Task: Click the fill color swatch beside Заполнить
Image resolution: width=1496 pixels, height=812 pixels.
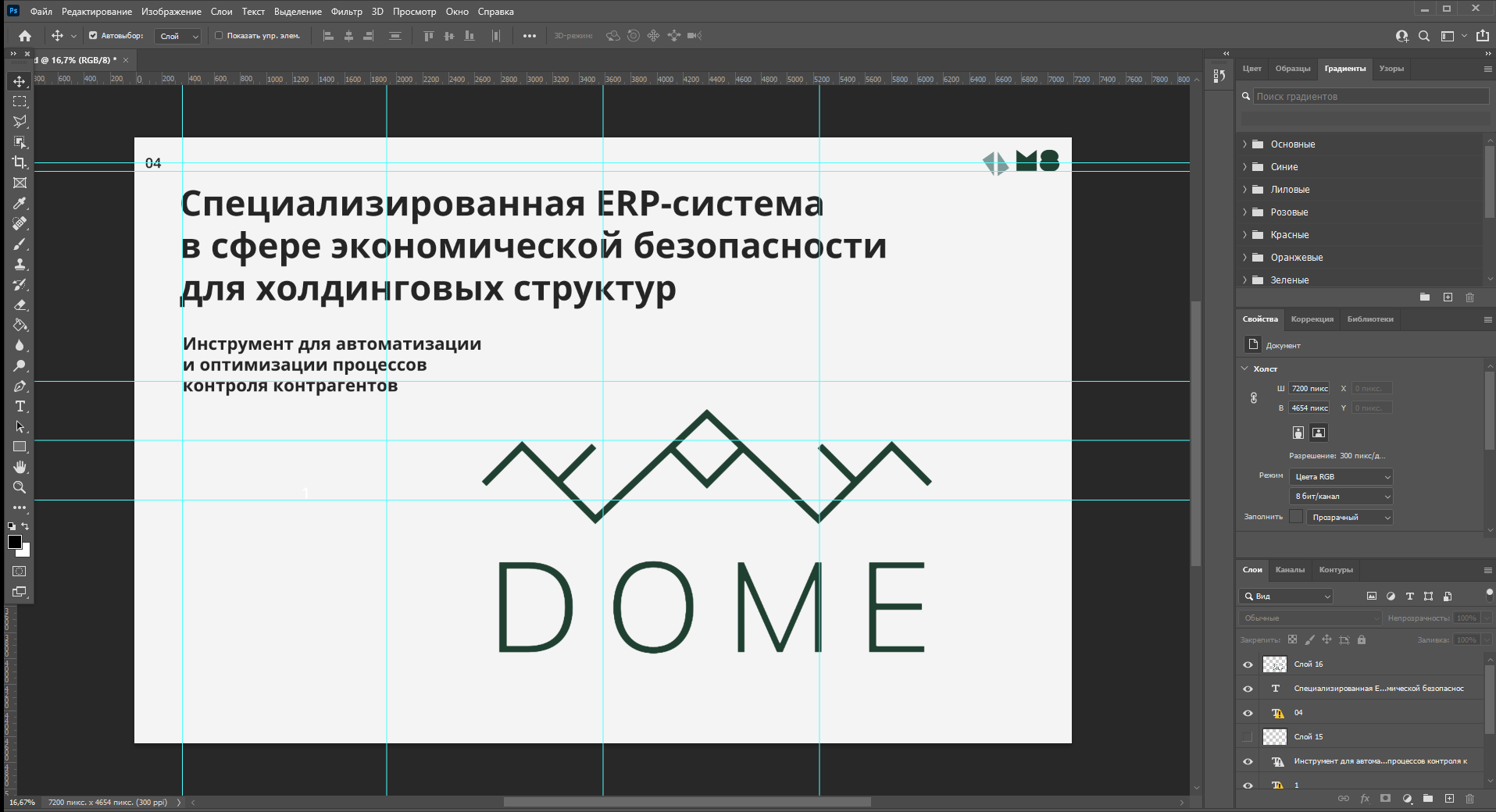Action: click(1296, 517)
